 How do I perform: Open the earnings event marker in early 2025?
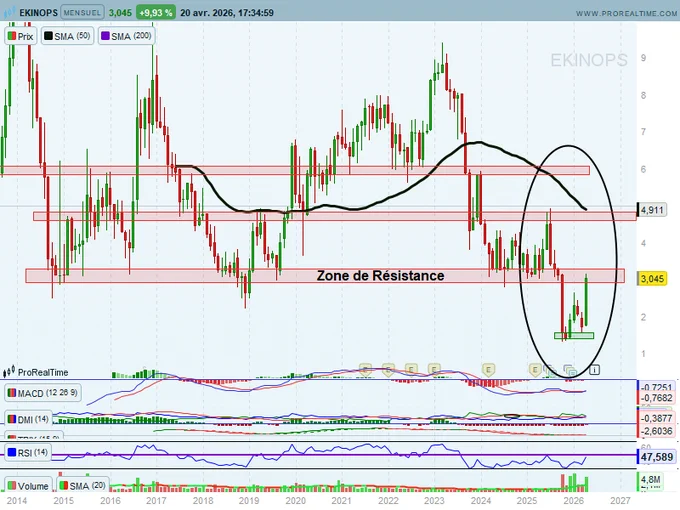tap(535, 370)
